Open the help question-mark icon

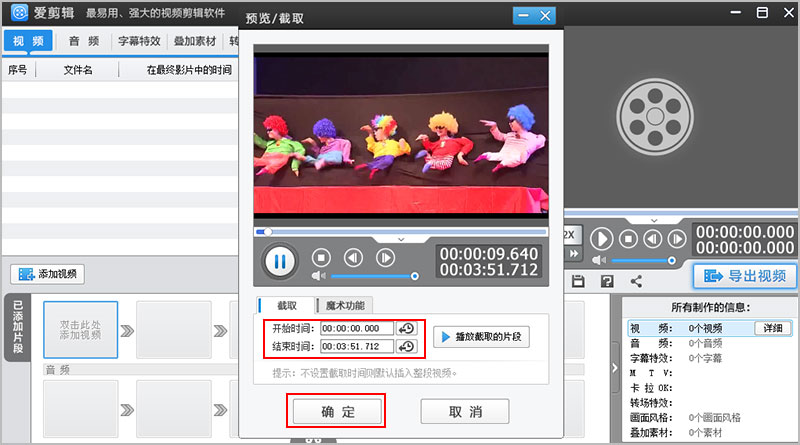(606, 282)
